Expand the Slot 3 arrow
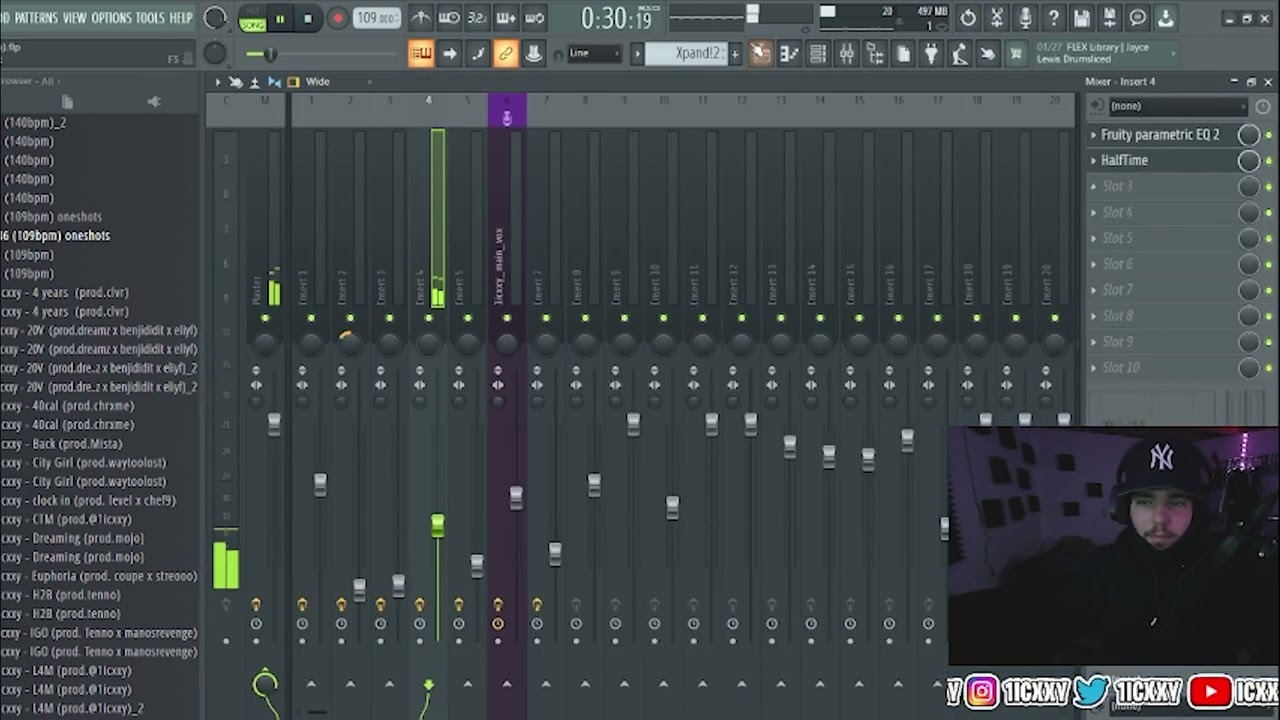 pos(1093,187)
